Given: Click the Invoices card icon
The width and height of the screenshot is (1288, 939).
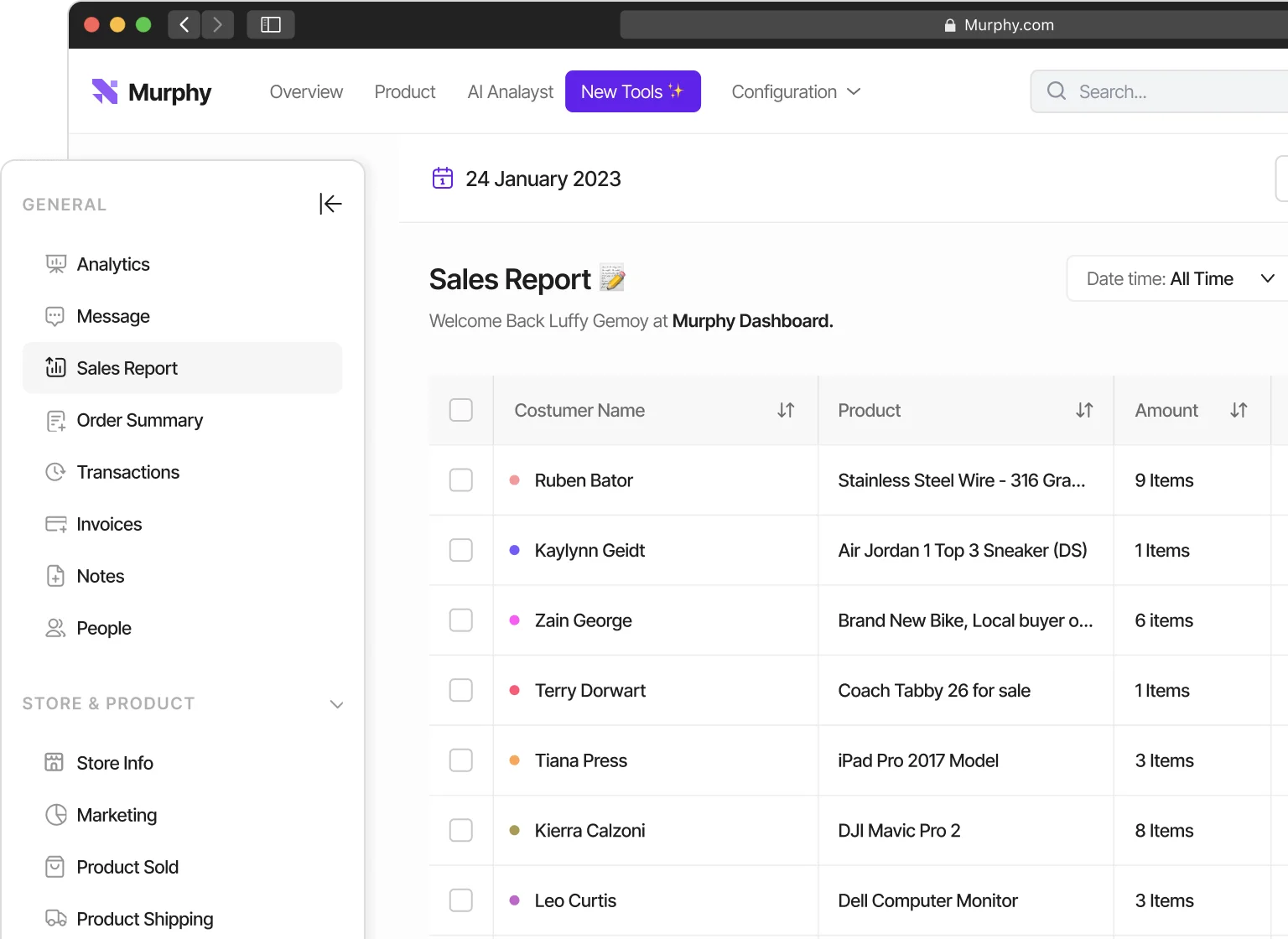Looking at the screenshot, I should point(55,525).
